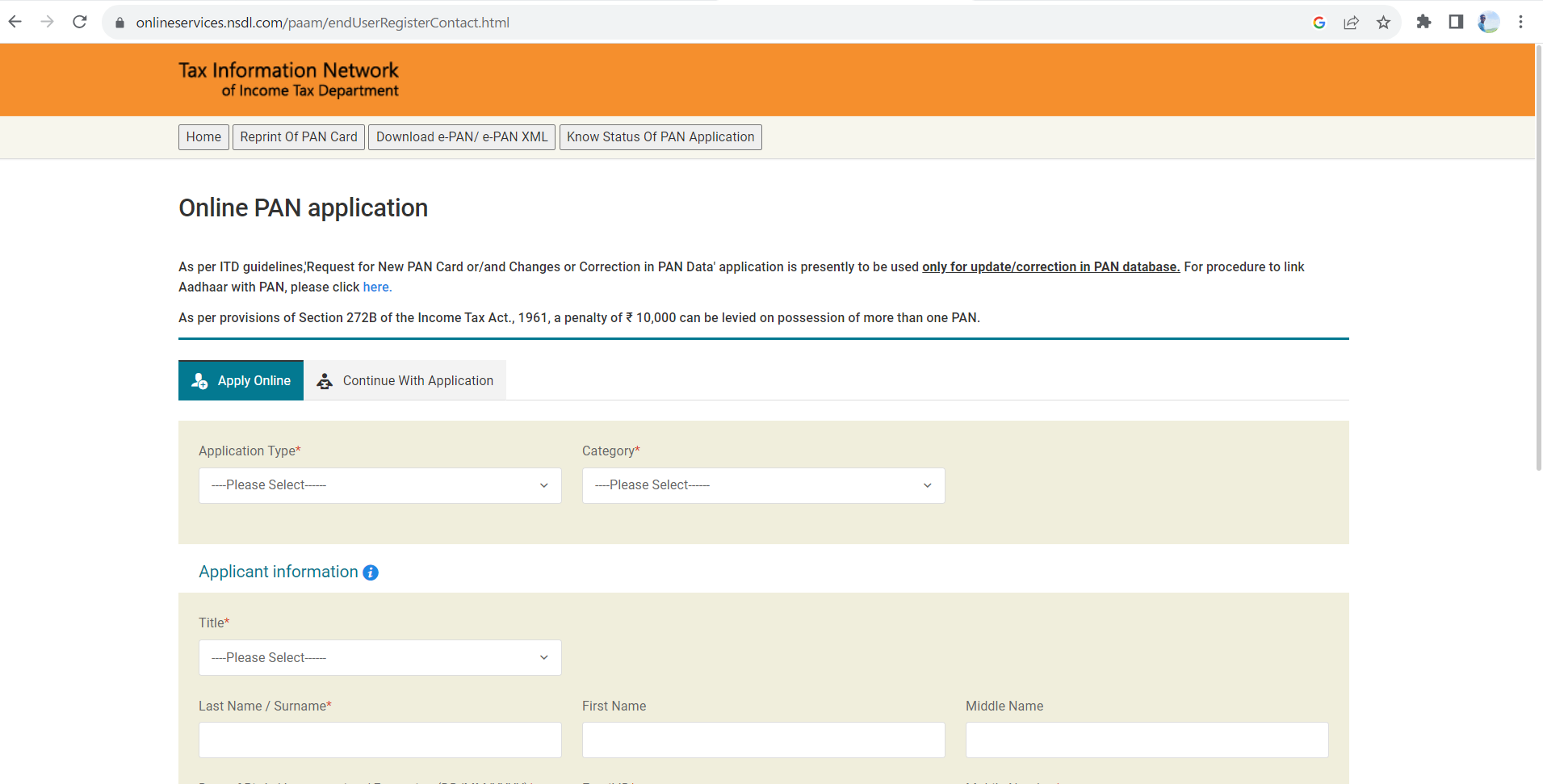Reload the page with the refresh icon
Screen dimensions: 1543x784
click(79, 22)
